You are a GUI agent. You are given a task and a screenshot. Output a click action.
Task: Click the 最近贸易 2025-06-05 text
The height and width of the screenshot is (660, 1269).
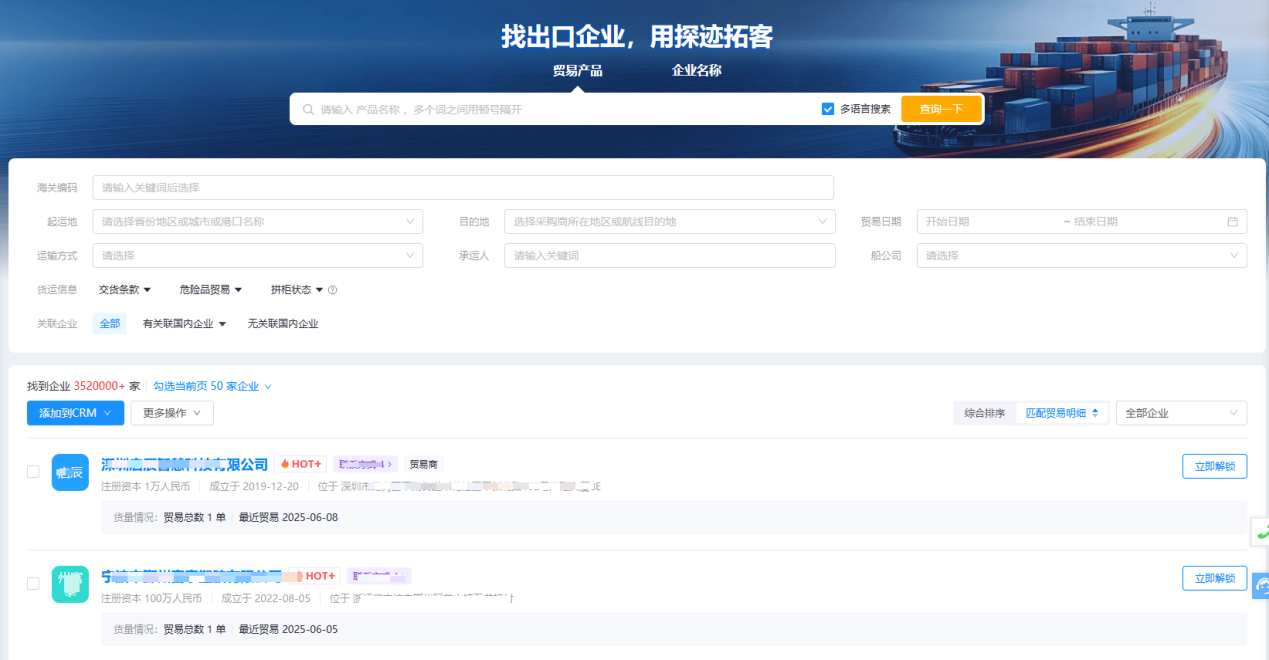289,630
